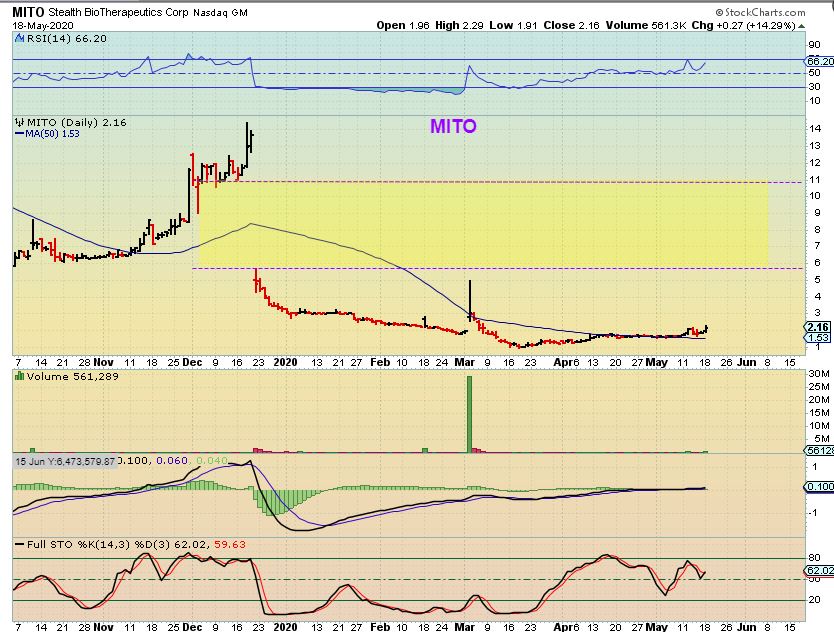
Task: Click the volume bars icon
Action: 20,376
